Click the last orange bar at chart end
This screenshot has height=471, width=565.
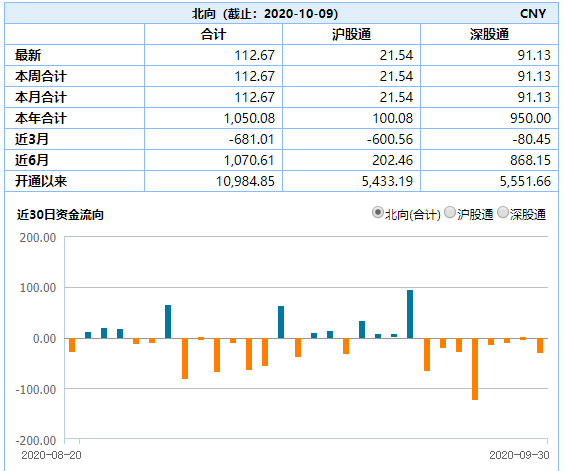[540, 346]
